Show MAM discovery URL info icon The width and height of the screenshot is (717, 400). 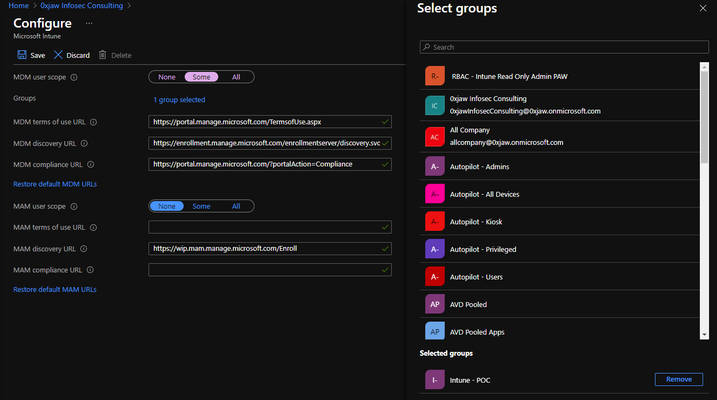coord(84,249)
